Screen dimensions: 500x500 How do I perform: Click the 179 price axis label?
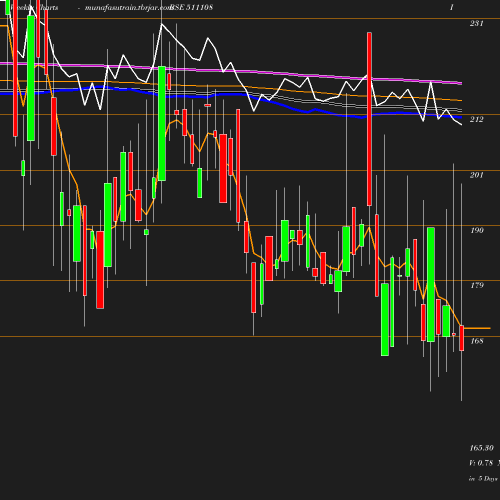476,285
